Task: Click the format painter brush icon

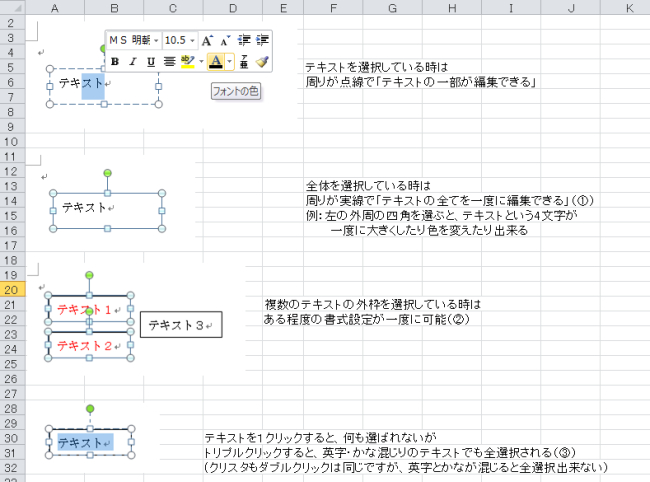Action: tap(262, 62)
